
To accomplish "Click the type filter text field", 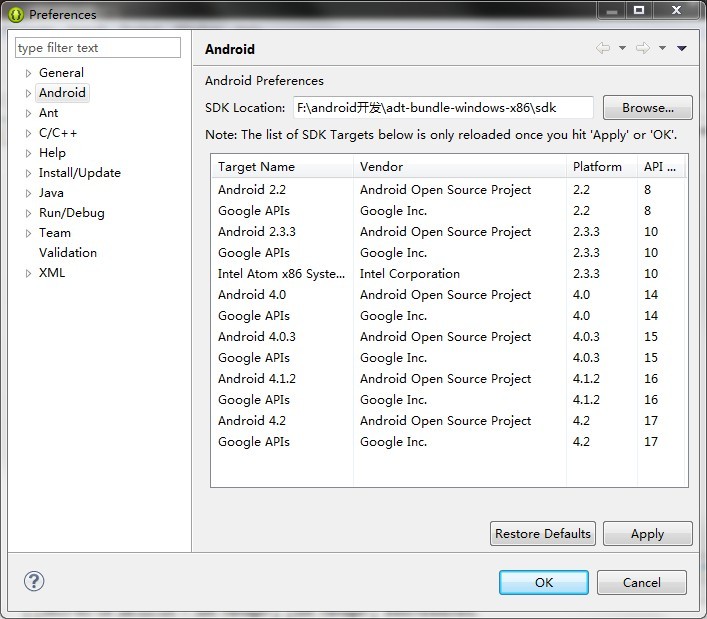I will tap(98, 47).
